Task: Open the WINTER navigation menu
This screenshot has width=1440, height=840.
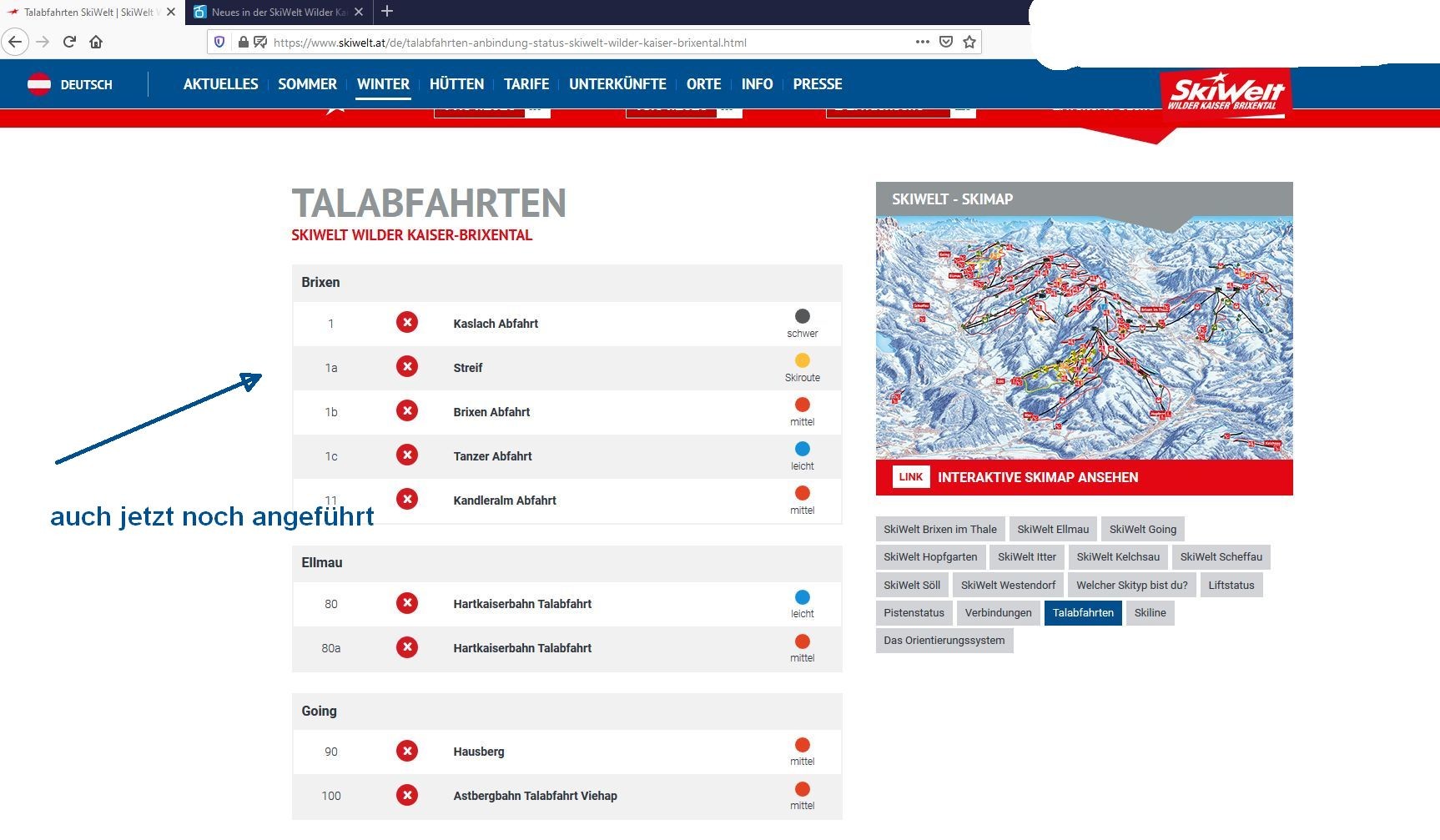Action: point(383,83)
